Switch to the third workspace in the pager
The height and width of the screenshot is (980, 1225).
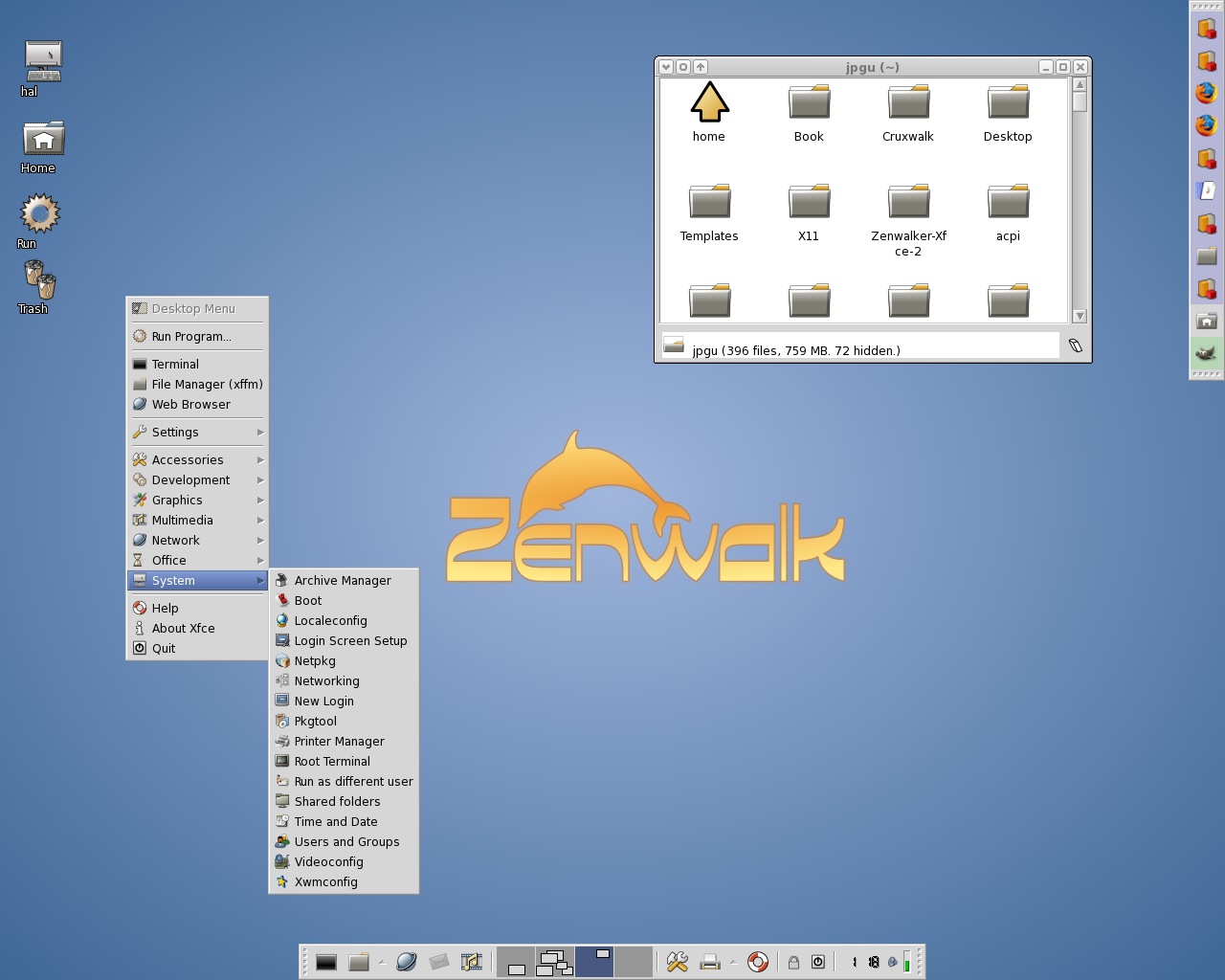(x=593, y=961)
